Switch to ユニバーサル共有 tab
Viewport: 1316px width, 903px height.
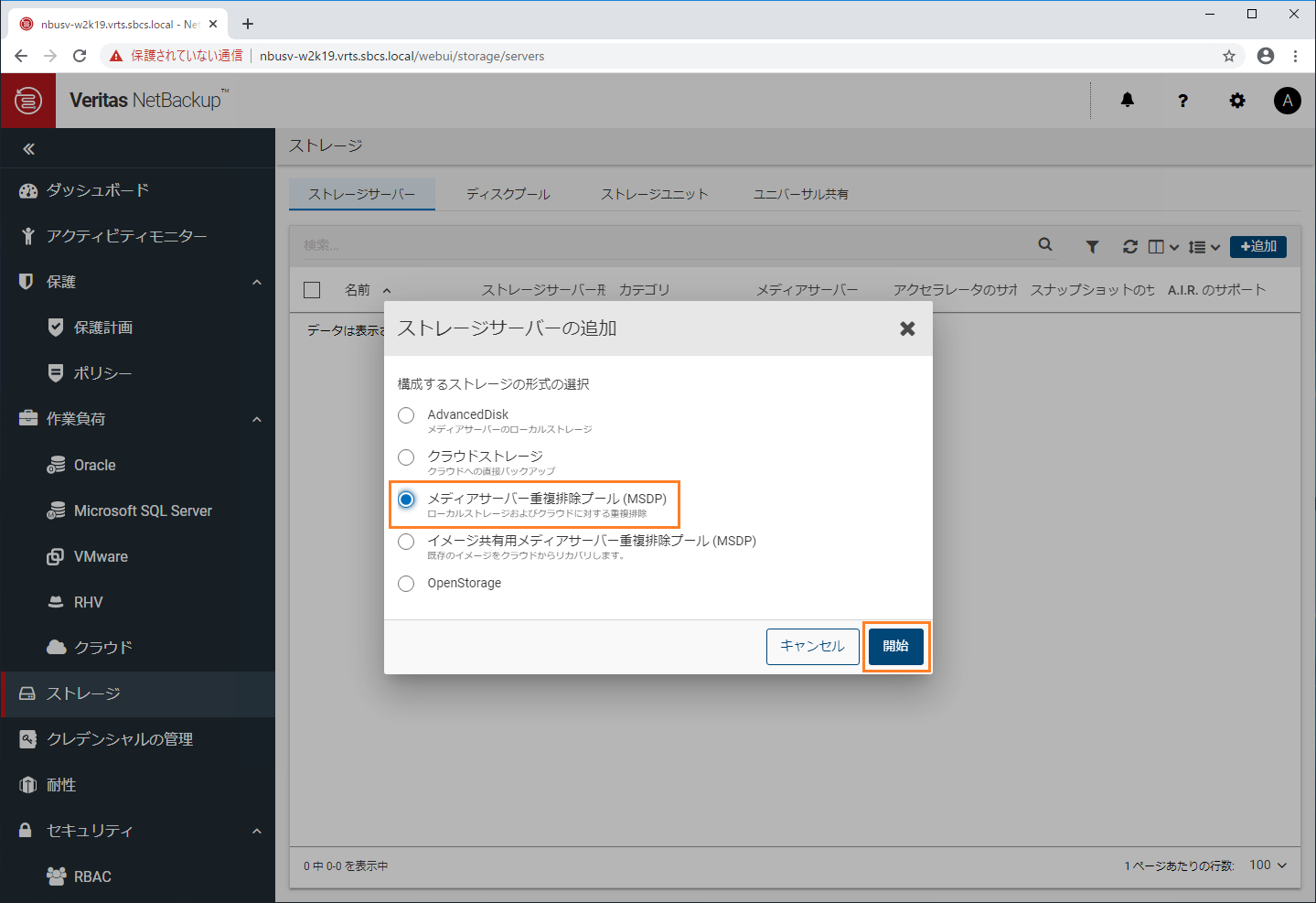[x=801, y=194]
